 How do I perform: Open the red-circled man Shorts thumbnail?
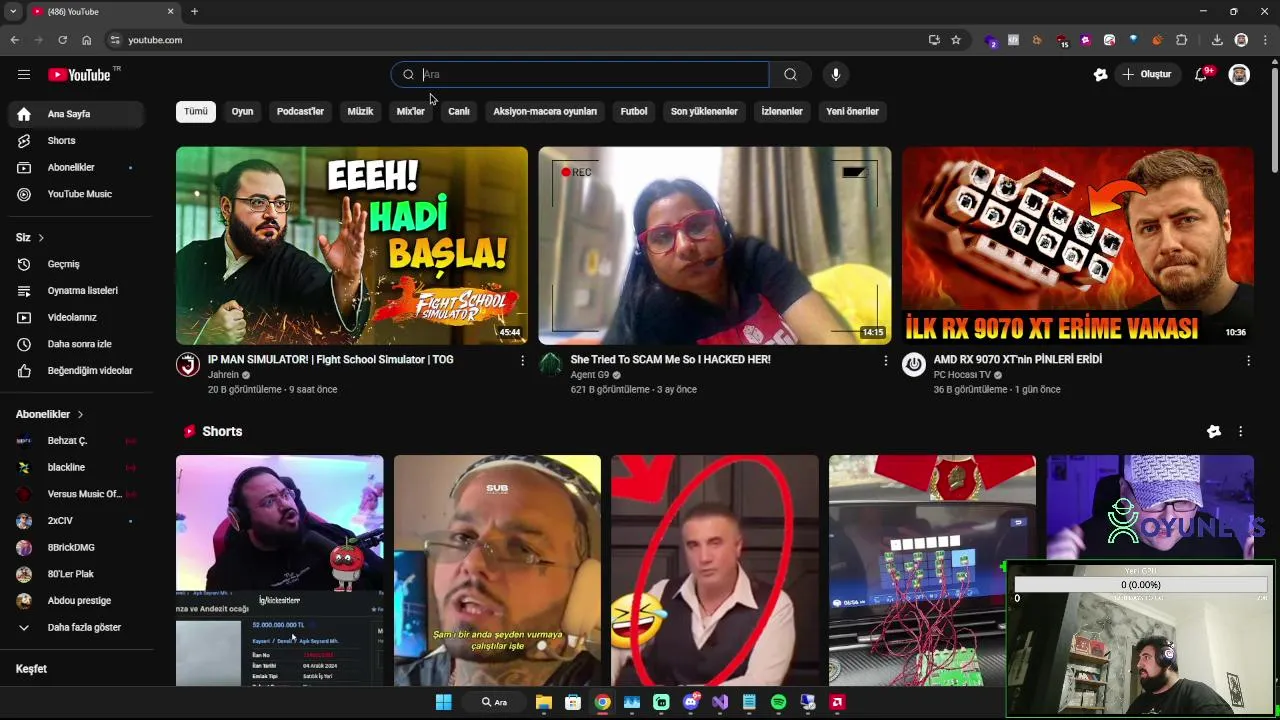pyautogui.click(x=714, y=570)
